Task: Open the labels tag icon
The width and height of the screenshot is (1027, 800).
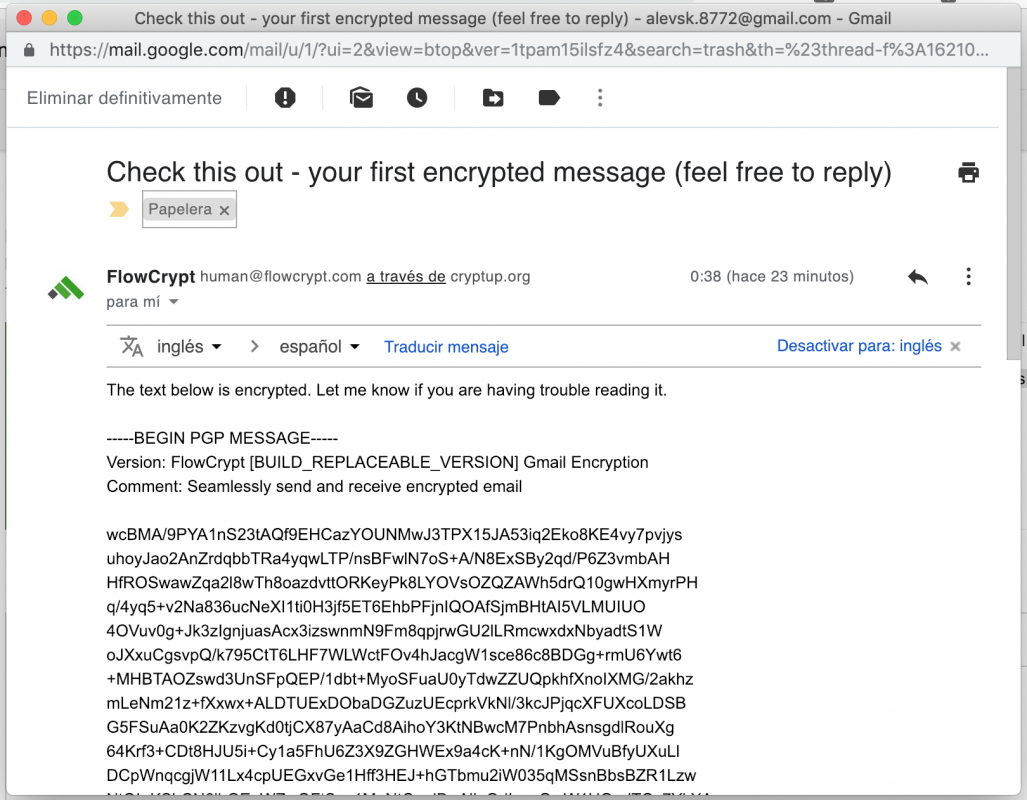Action: click(549, 97)
